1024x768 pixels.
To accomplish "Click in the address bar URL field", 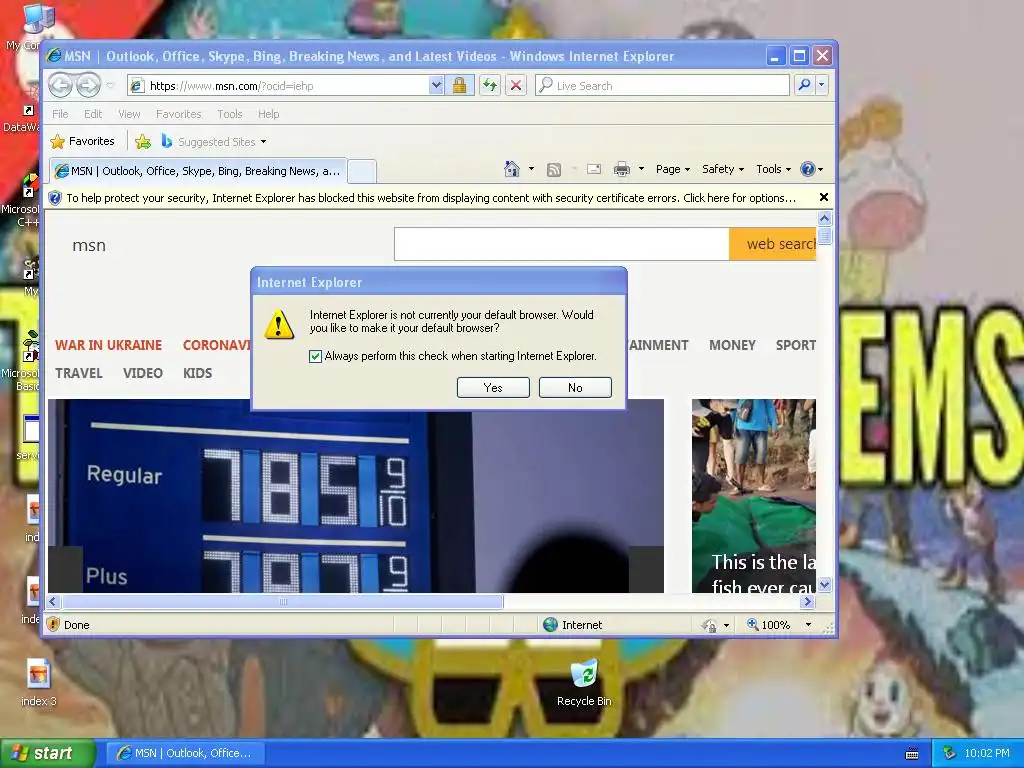I will [287, 86].
